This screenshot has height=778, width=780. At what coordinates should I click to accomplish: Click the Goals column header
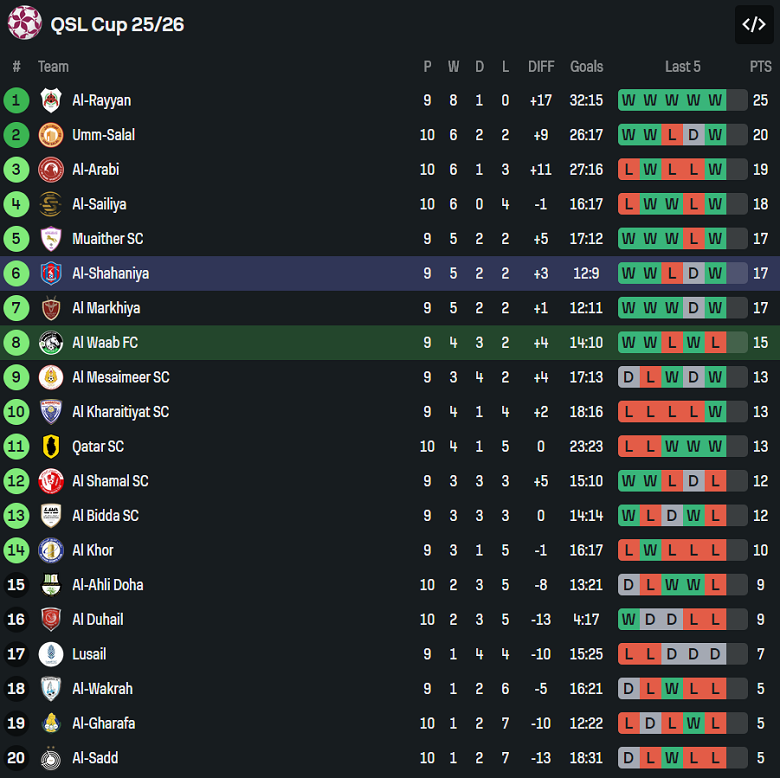point(586,67)
